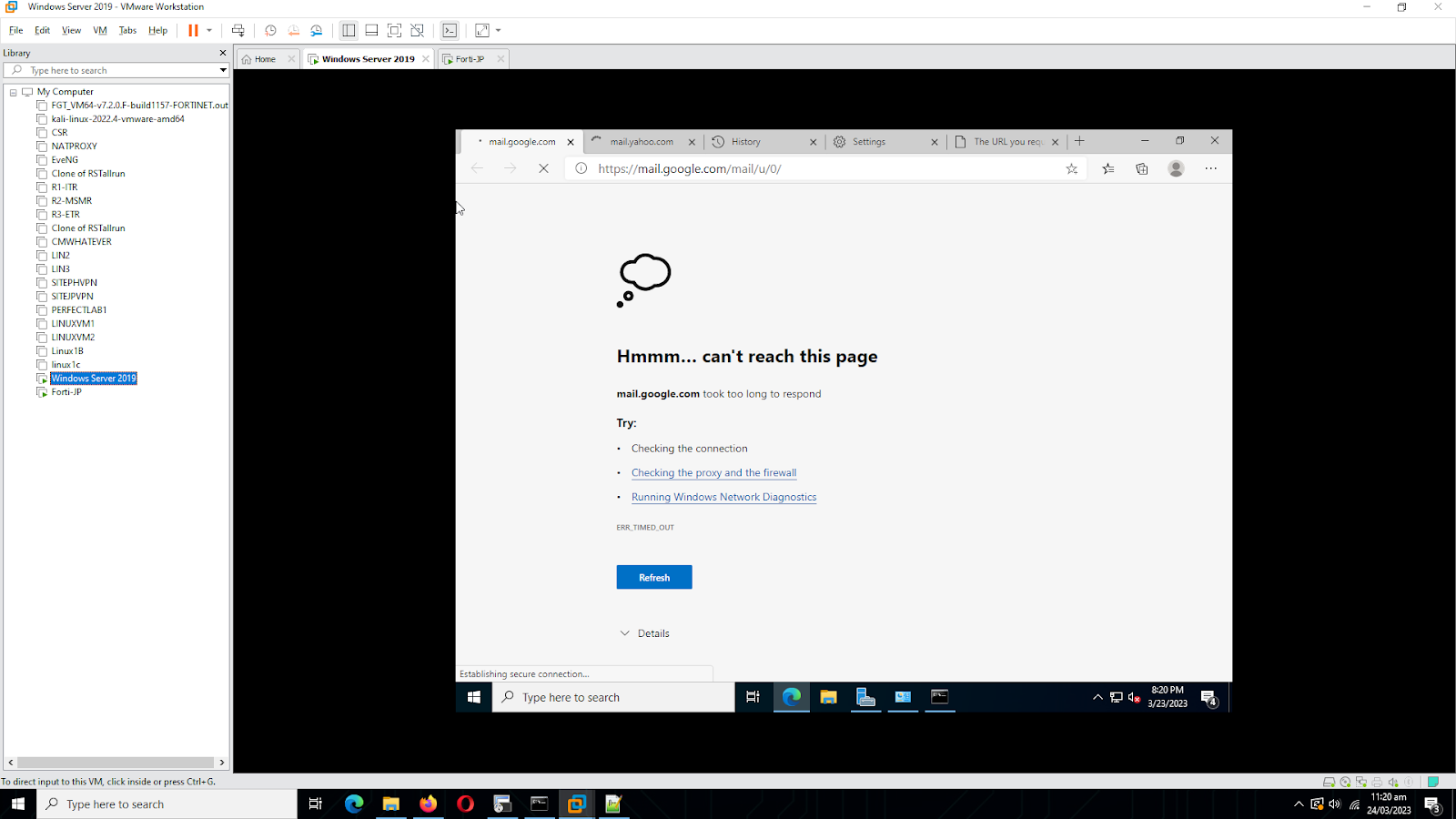Expand the Details section on the error page
Image resolution: width=1456 pixels, height=819 pixels.
click(644, 633)
